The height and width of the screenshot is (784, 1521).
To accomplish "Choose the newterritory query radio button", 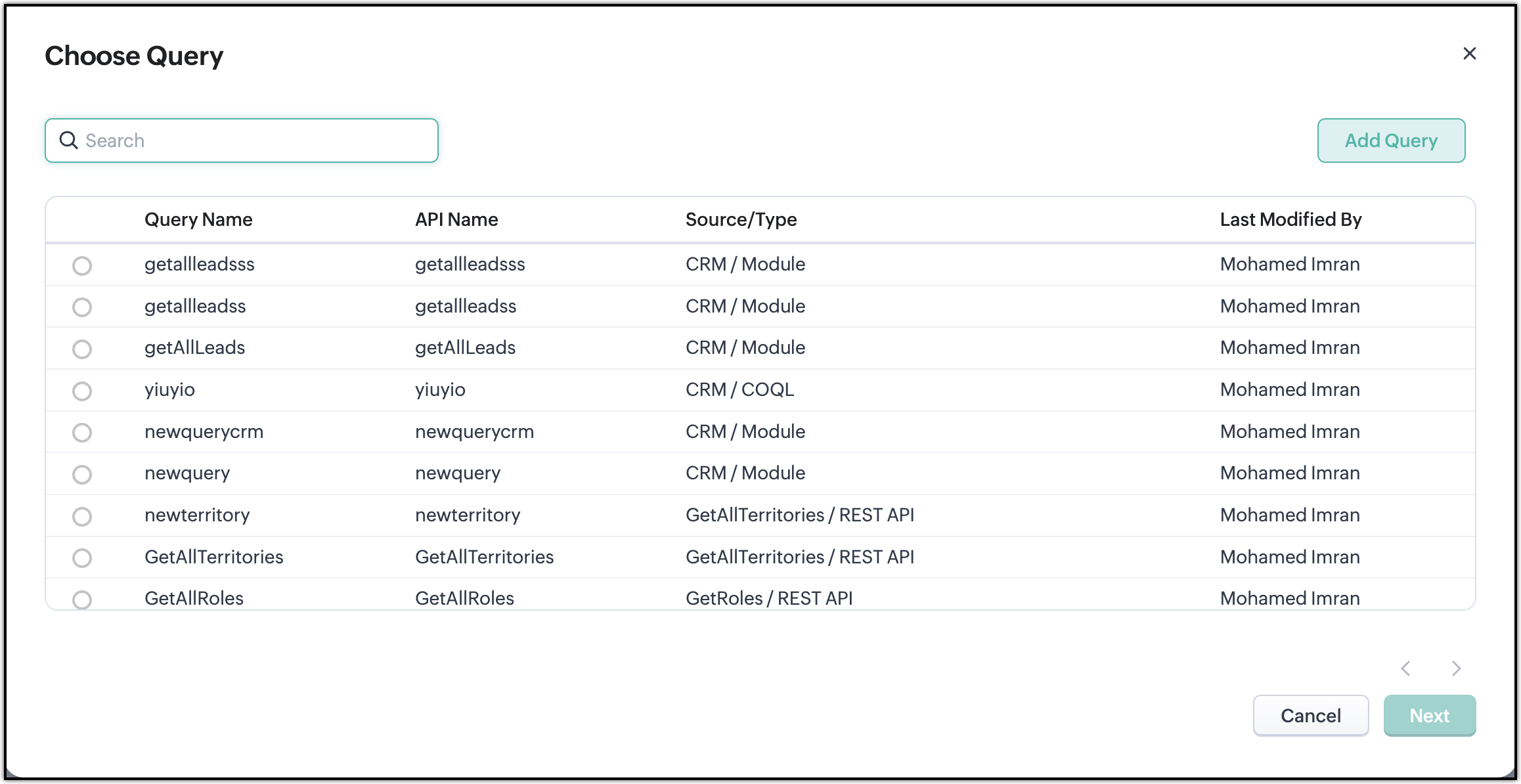I will (82, 516).
